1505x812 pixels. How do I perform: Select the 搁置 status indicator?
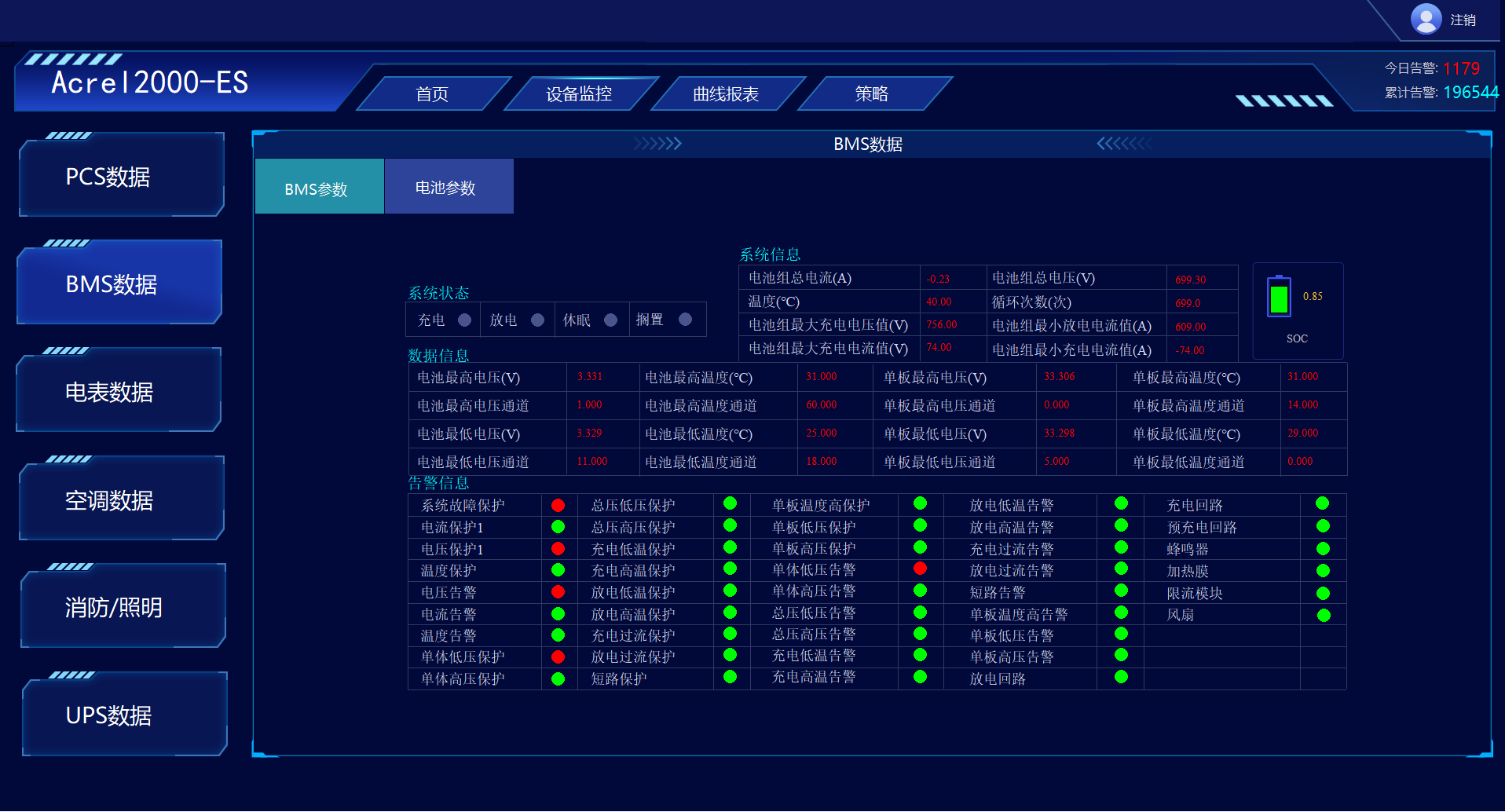(x=685, y=320)
